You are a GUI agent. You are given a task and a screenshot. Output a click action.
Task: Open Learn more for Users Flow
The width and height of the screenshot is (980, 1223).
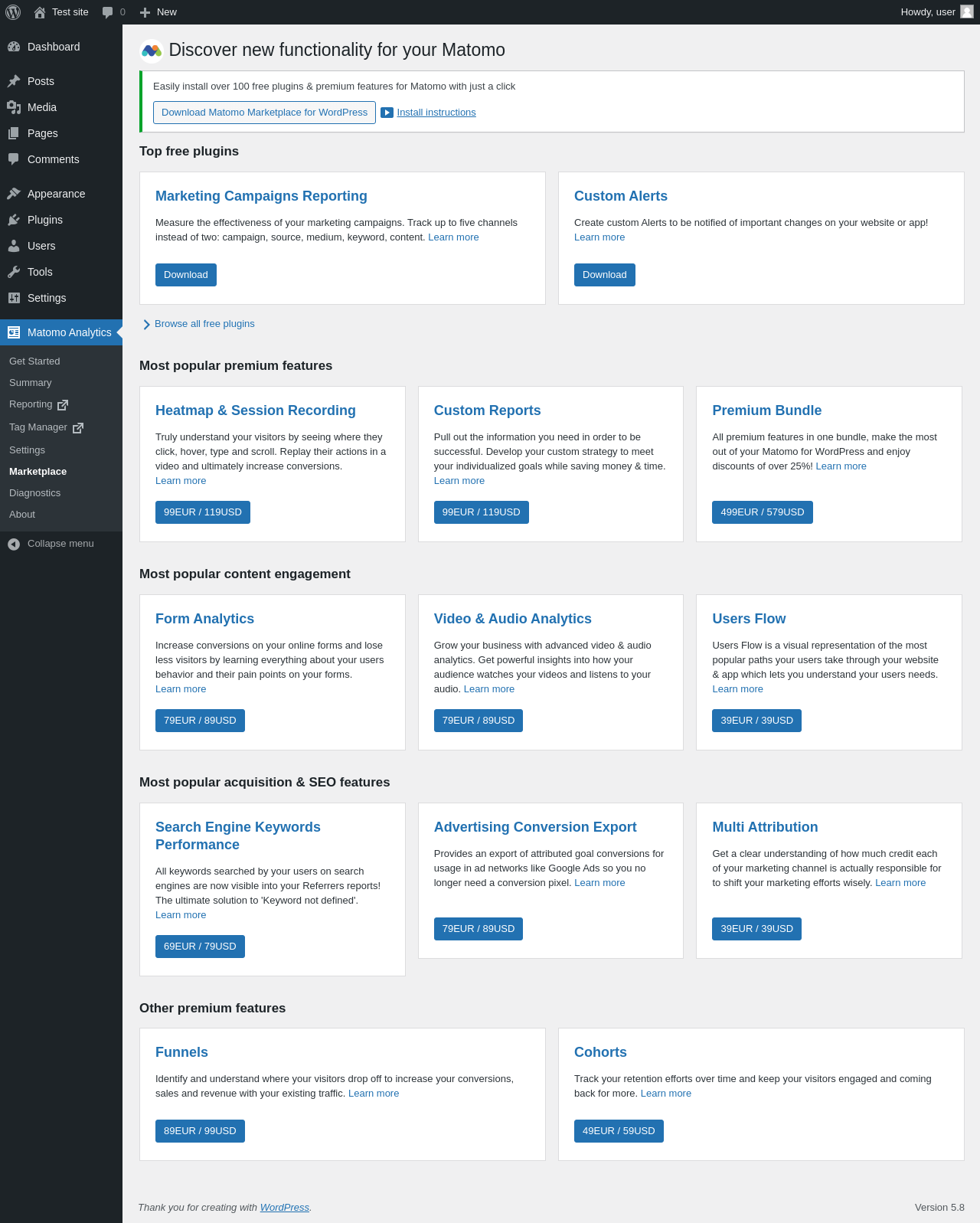coord(737,689)
